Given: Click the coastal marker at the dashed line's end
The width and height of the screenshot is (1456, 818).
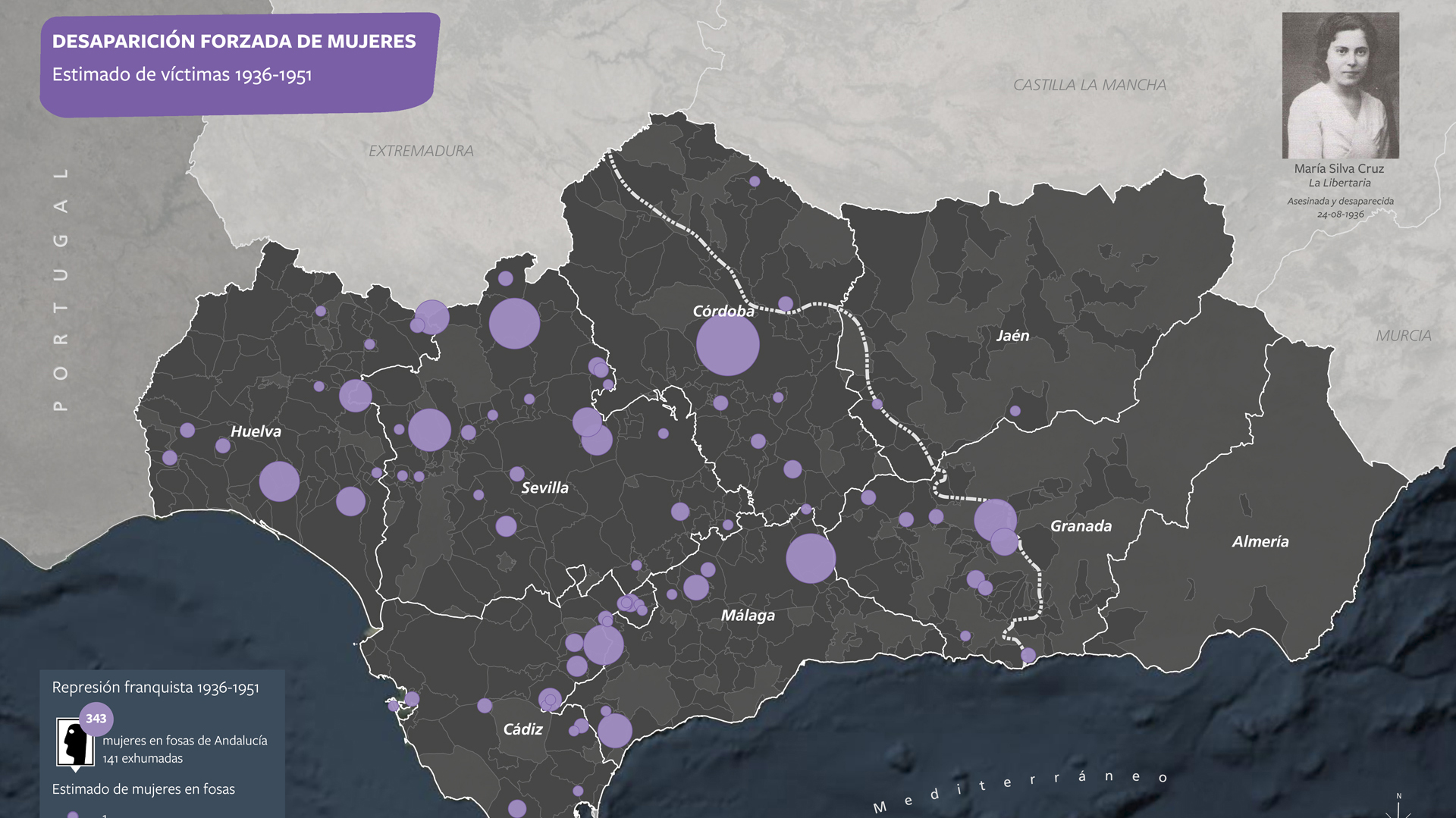Looking at the screenshot, I should pyautogui.click(x=1028, y=655).
